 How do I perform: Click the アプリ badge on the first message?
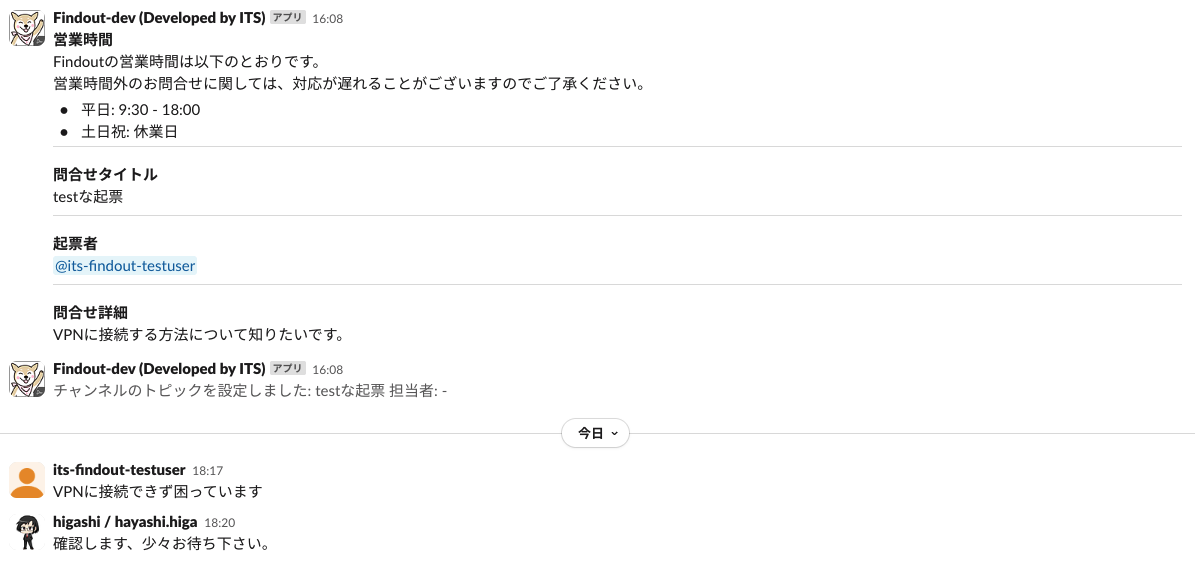coord(288,18)
